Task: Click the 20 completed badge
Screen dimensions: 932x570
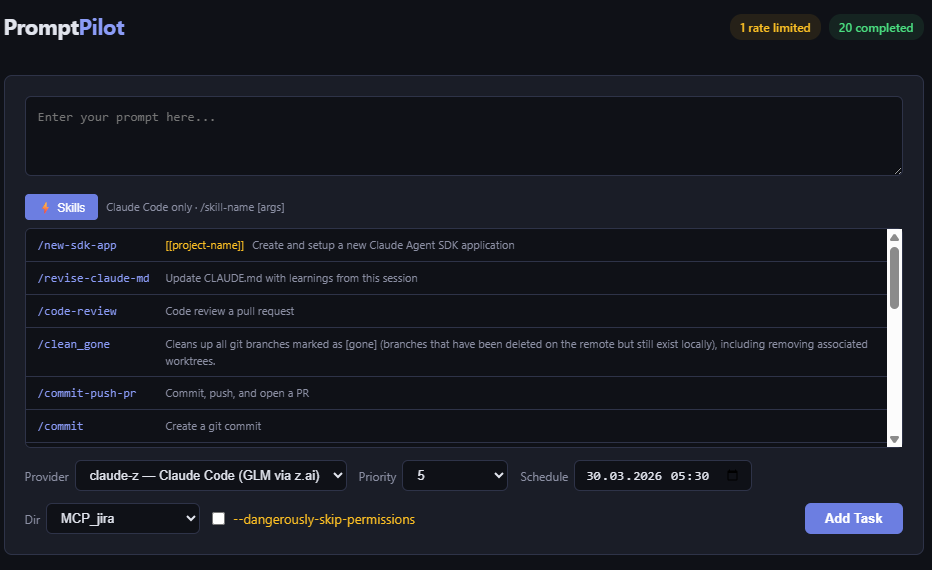Action: 875,28
